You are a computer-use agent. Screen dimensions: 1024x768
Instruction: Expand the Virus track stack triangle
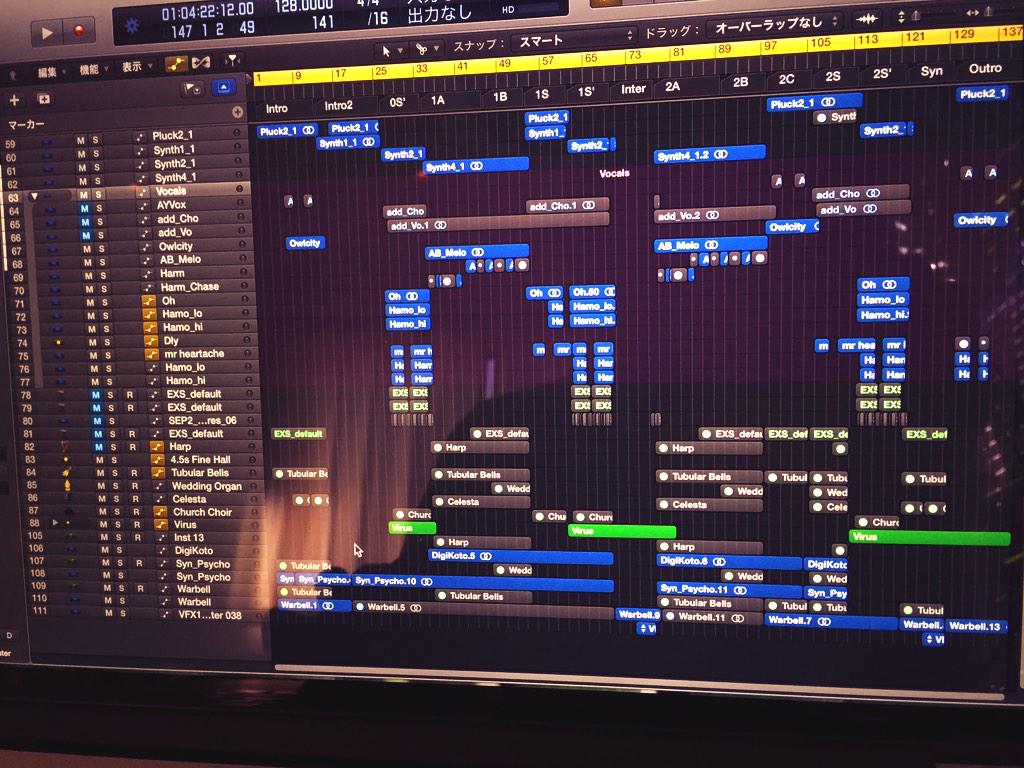tap(55, 523)
